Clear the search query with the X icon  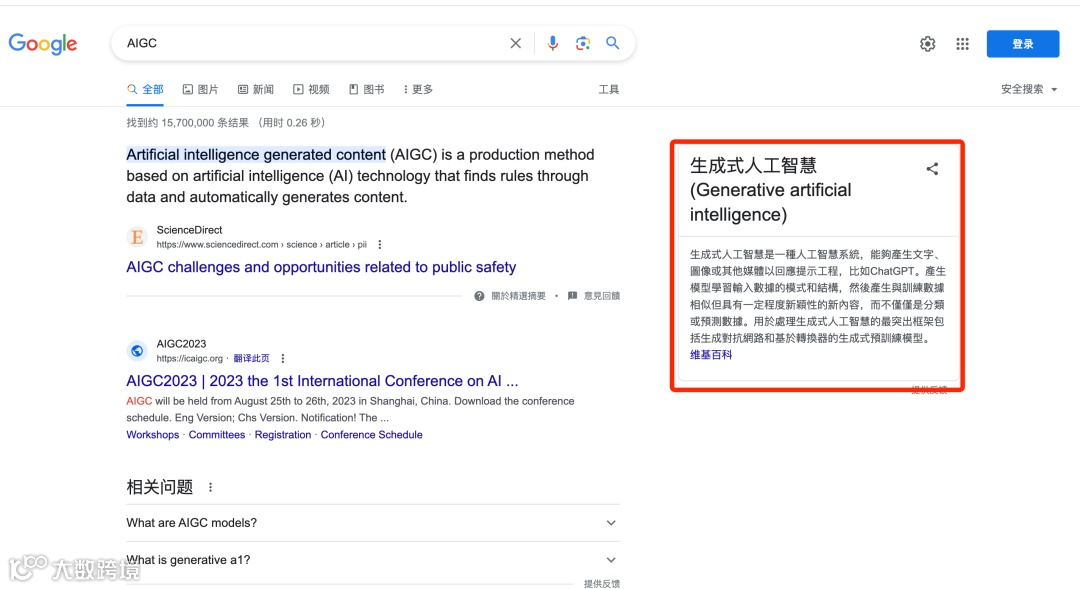[x=515, y=43]
